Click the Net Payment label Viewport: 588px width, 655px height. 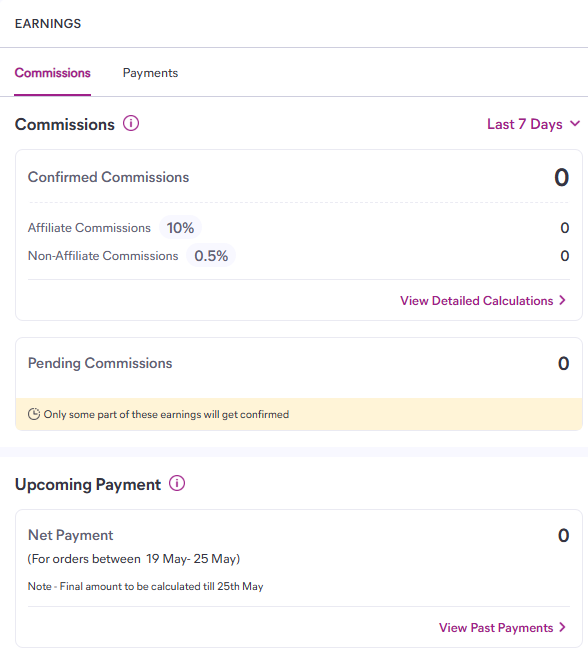pos(71,535)
